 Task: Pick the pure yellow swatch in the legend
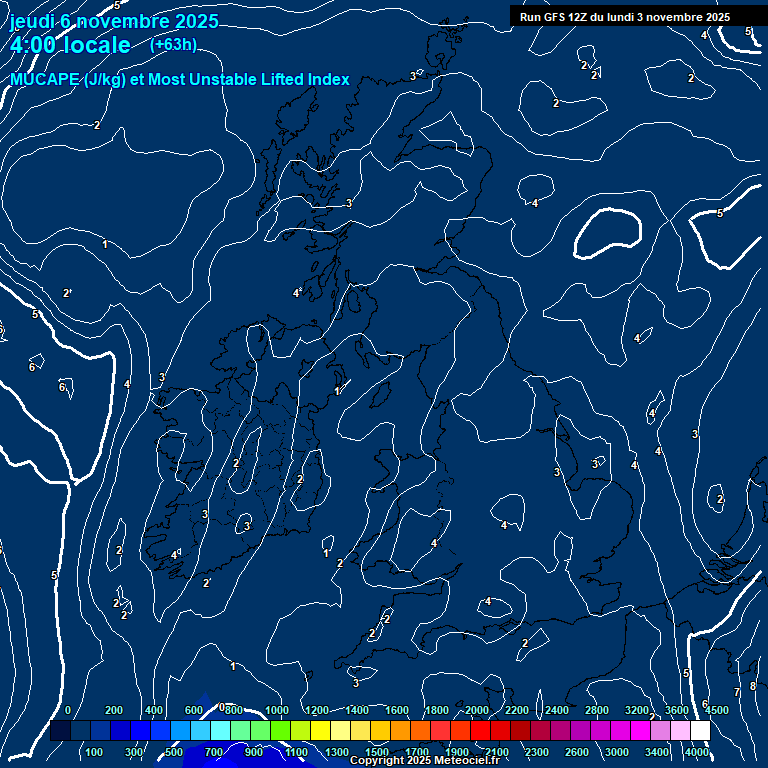click(x=320, y=730)
